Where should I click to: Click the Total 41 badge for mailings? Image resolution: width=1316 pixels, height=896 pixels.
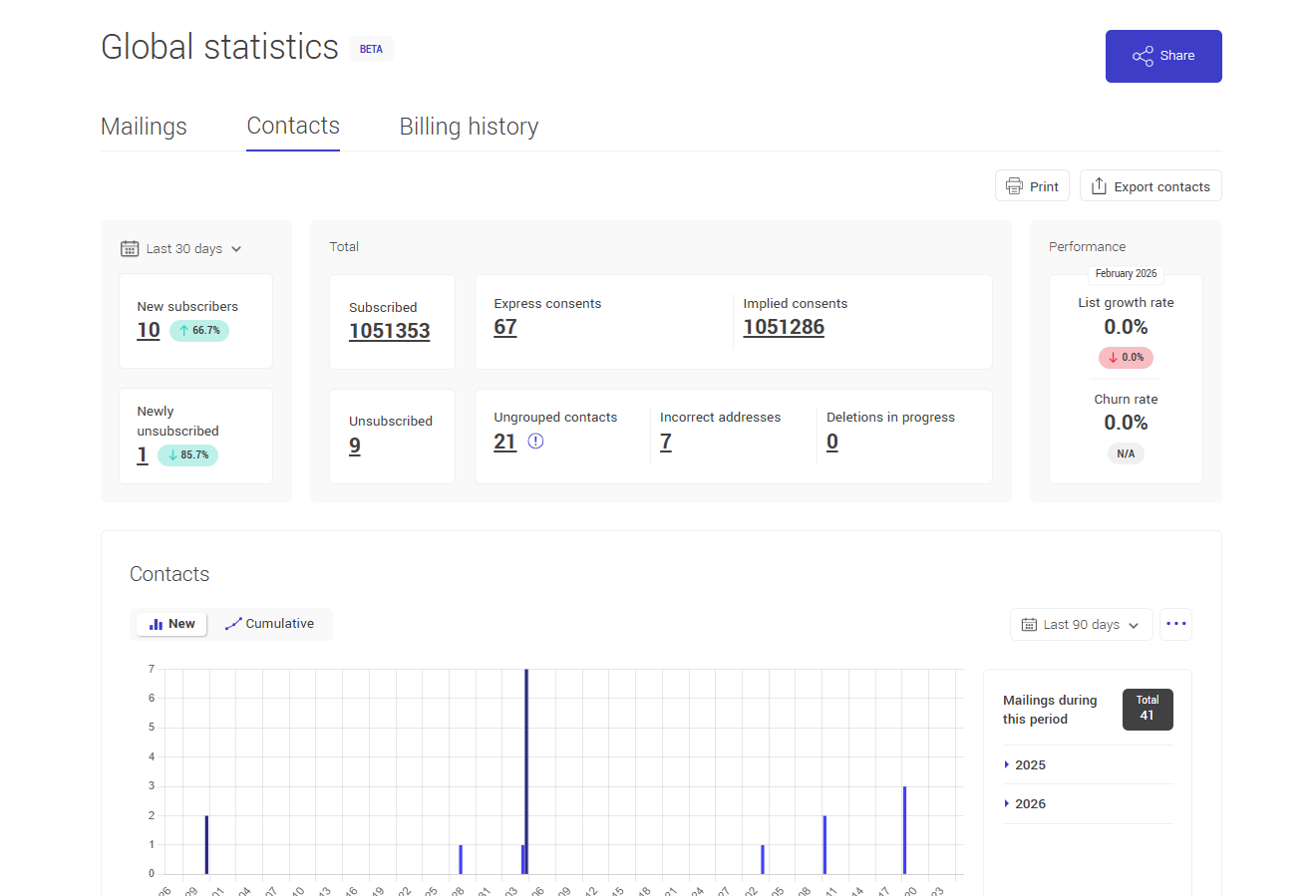(x=1148, y=710)
